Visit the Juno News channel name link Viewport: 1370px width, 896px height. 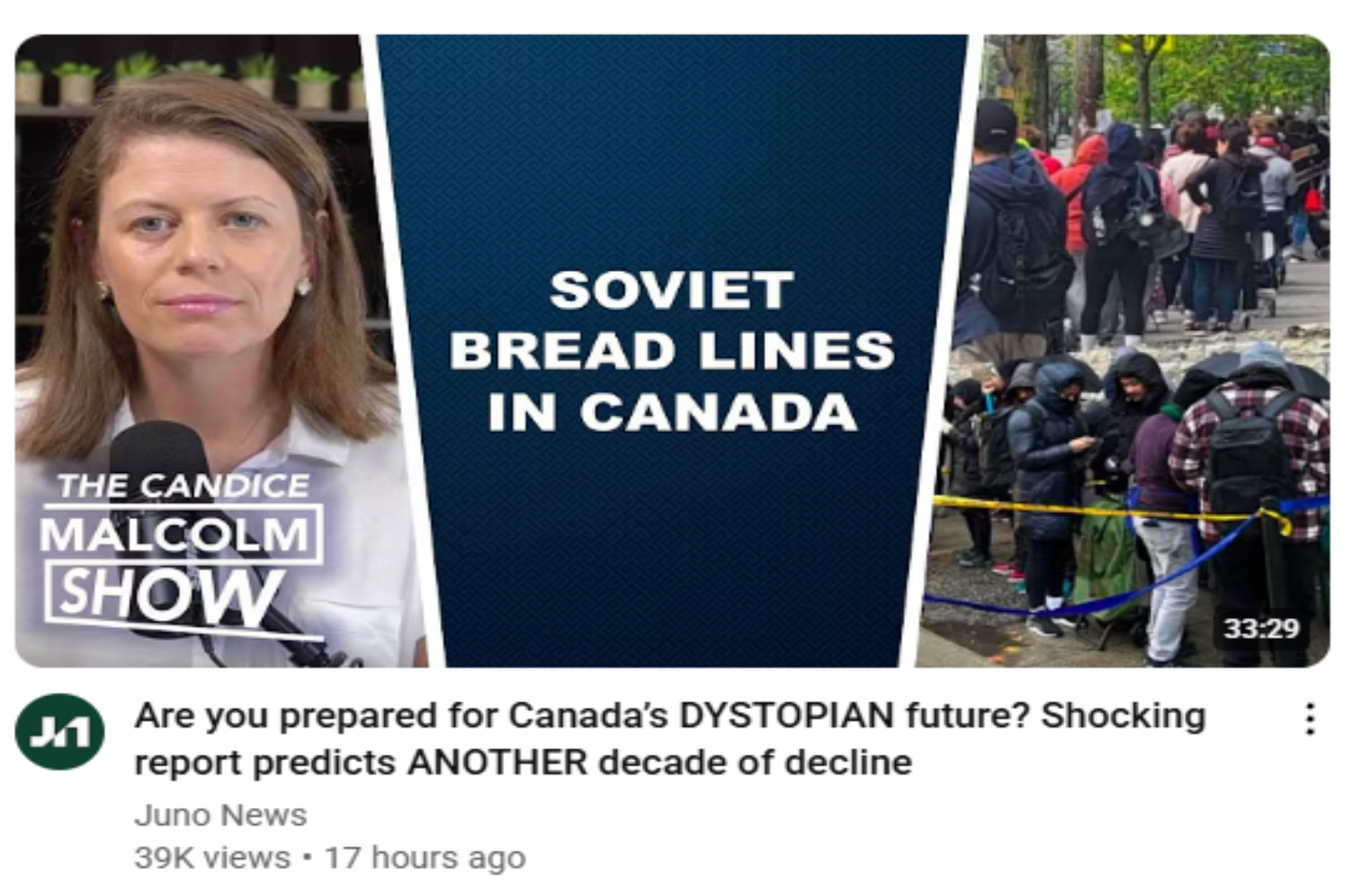point(220,815)
